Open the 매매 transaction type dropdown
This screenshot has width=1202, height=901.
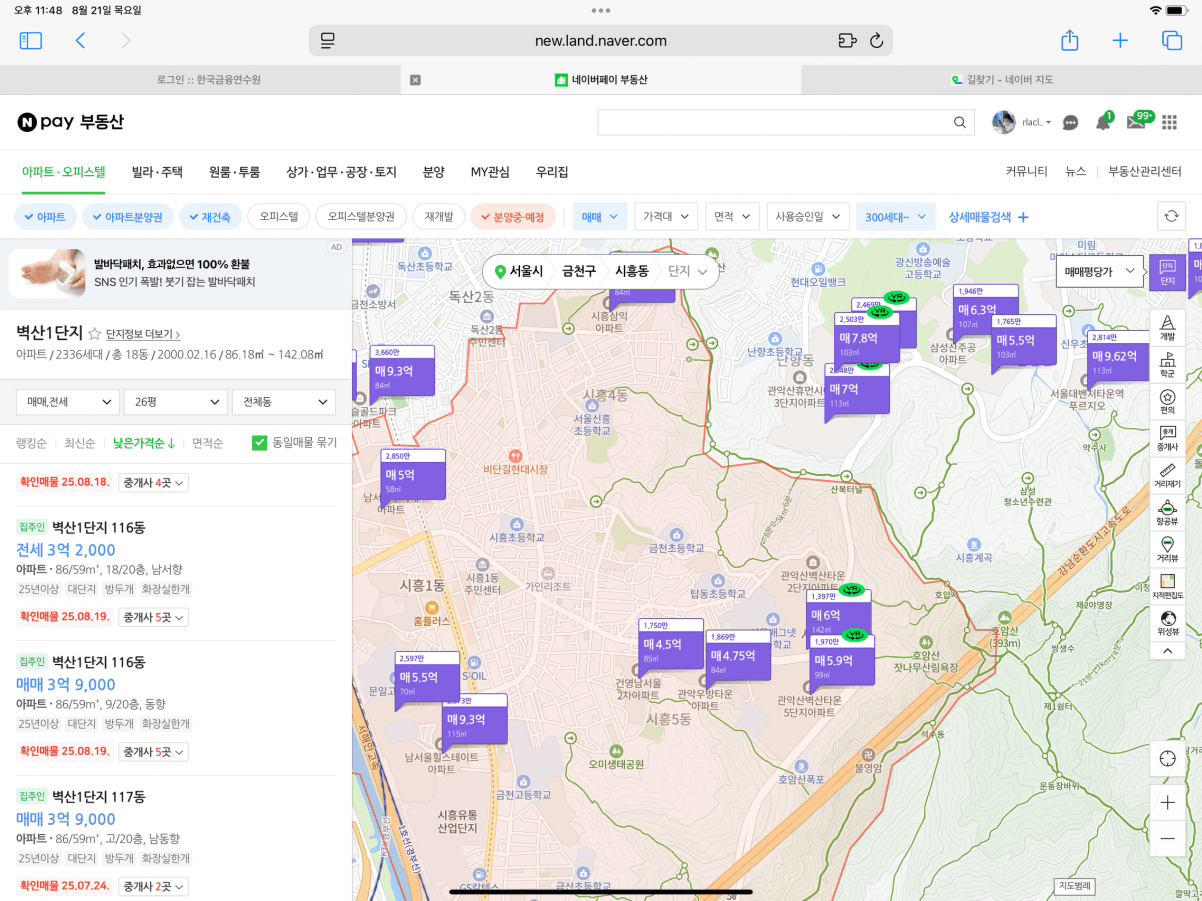click(x=601, y=216)
